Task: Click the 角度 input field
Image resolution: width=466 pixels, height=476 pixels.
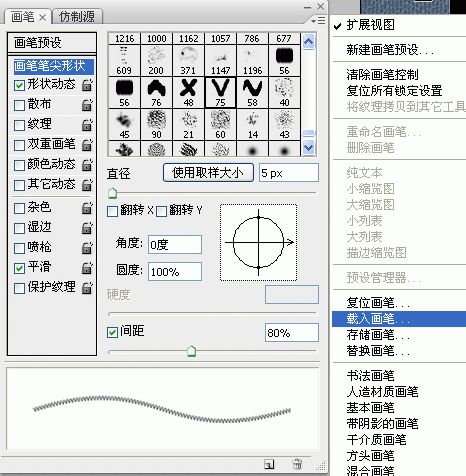Action: [x=175, y=245]
